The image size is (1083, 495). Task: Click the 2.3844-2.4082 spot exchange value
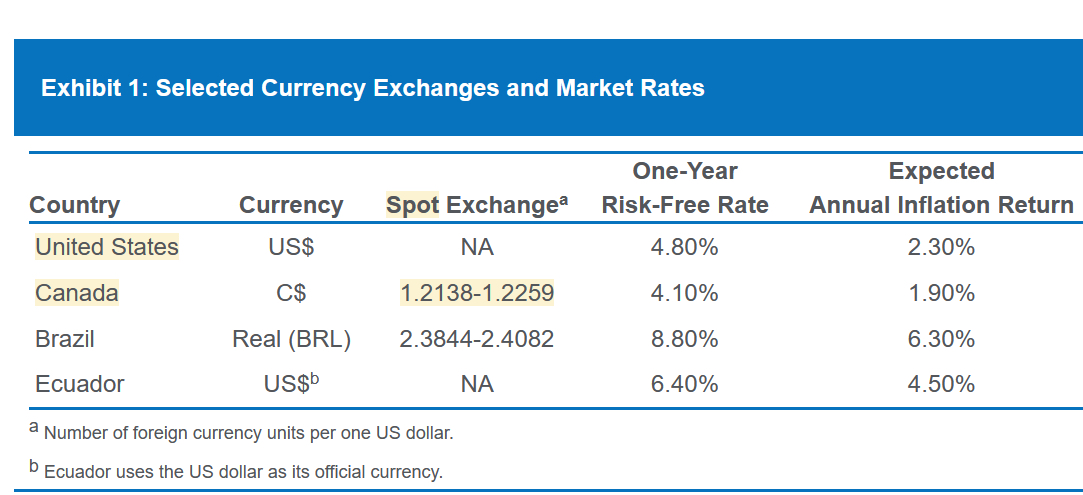(477, 339)
